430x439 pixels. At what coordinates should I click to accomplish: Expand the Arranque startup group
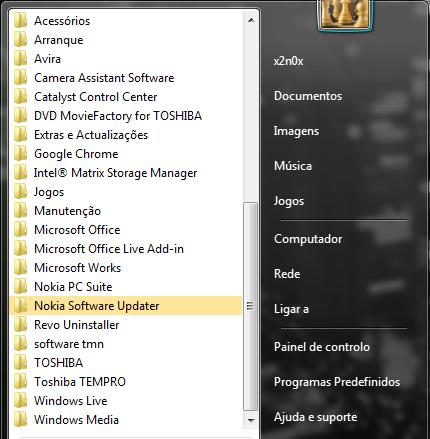[126, 40]
